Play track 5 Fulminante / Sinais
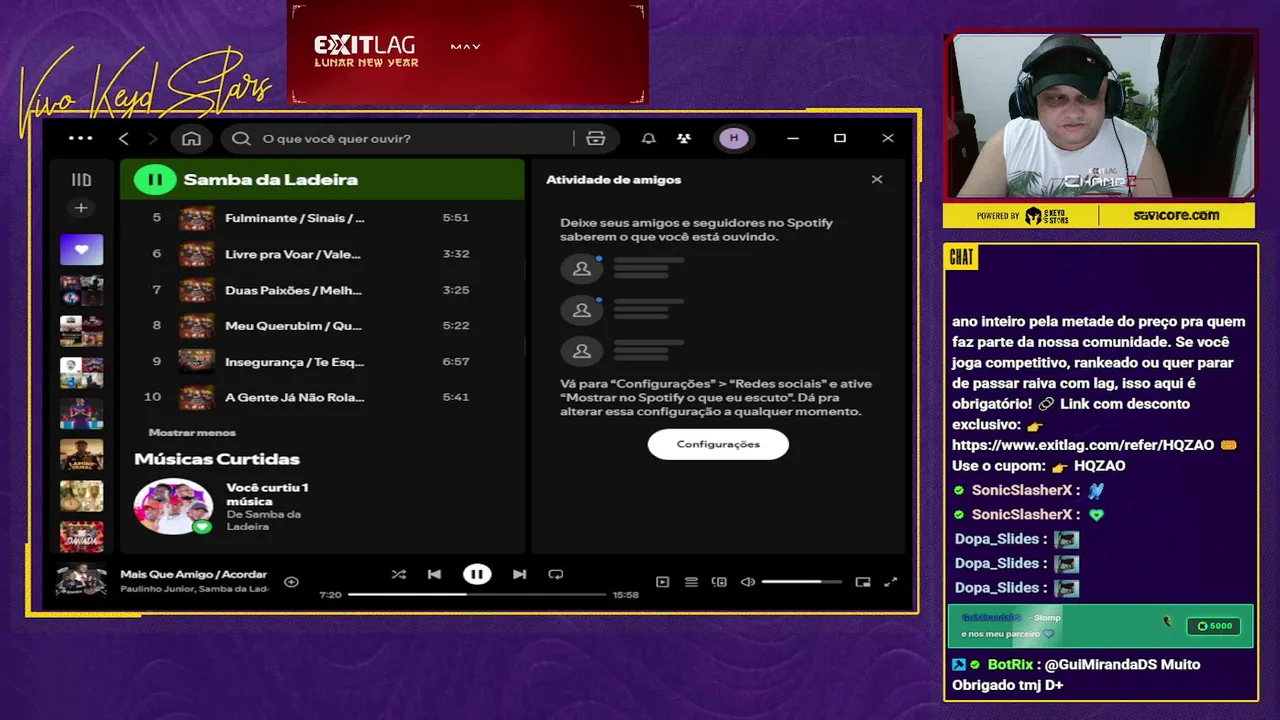The image size is (1280, 720). [322, 218]
